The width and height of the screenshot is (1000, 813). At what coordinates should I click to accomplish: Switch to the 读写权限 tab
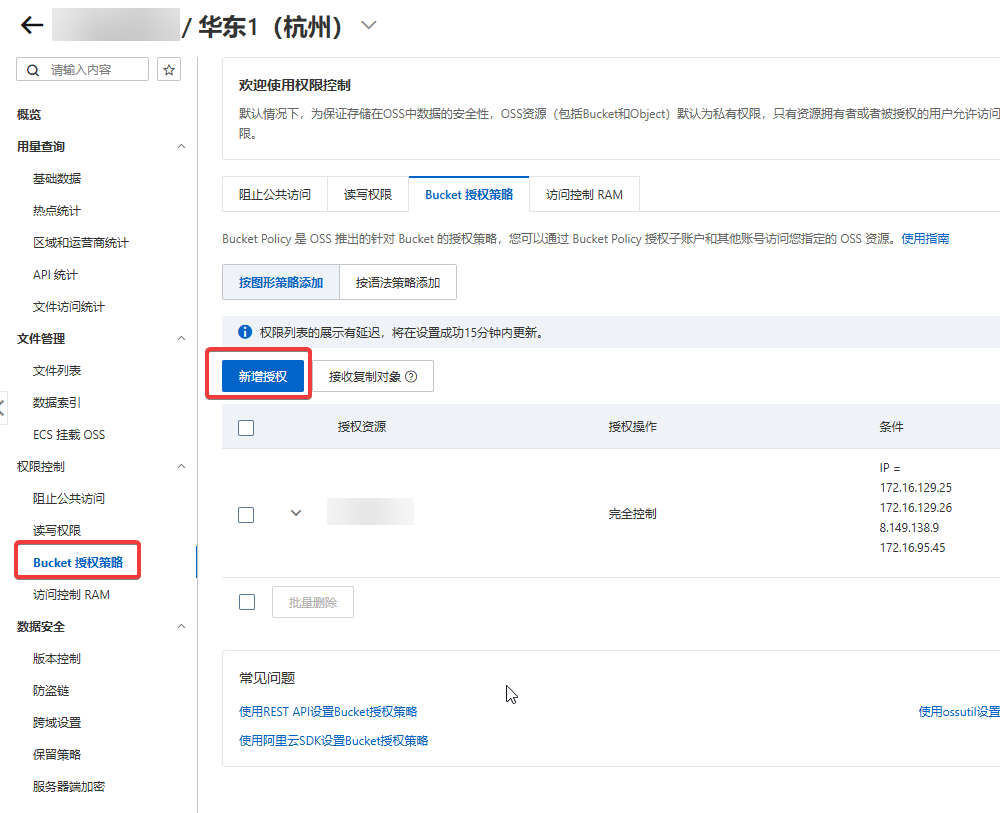point(367,193)
